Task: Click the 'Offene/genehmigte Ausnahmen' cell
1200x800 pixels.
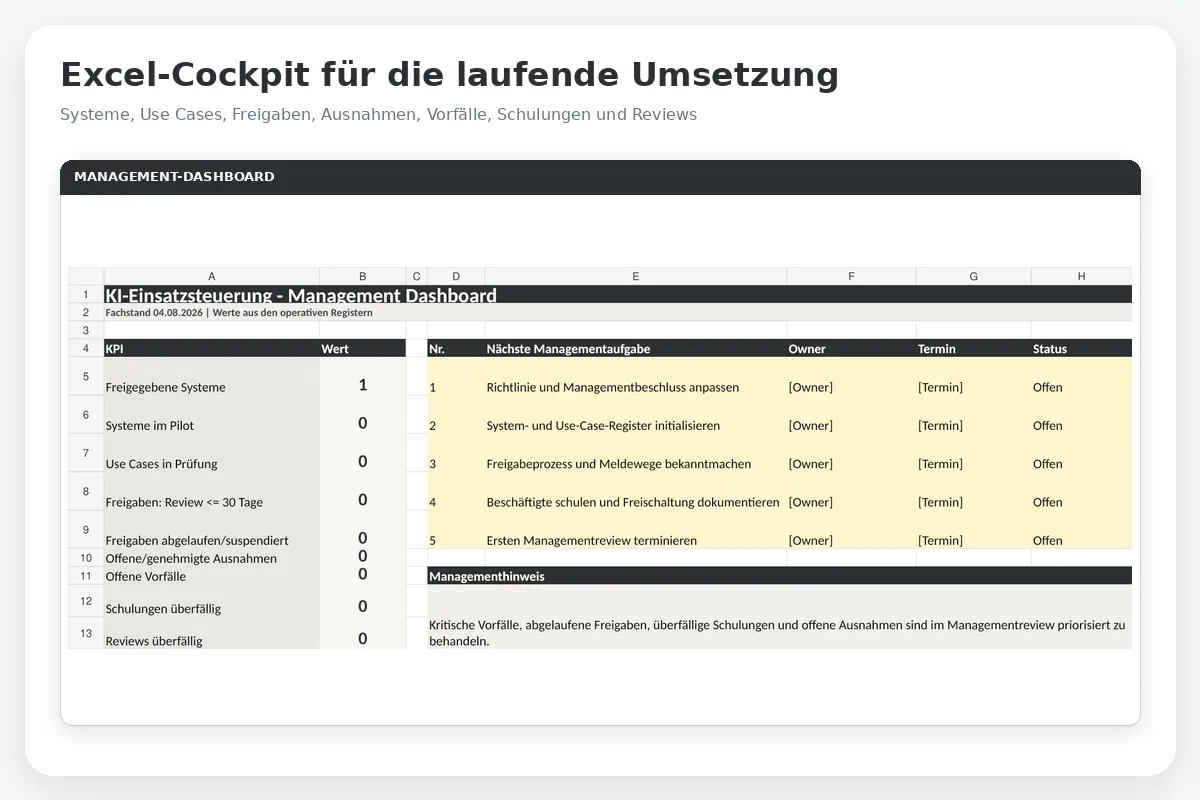Action: point(211,558)
